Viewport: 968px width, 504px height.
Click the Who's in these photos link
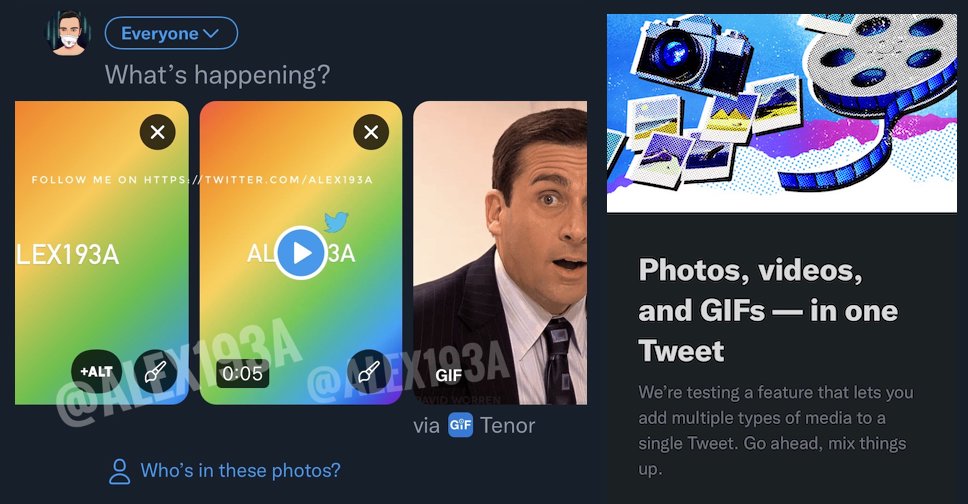pyautogui.click(x=240, y=470)
